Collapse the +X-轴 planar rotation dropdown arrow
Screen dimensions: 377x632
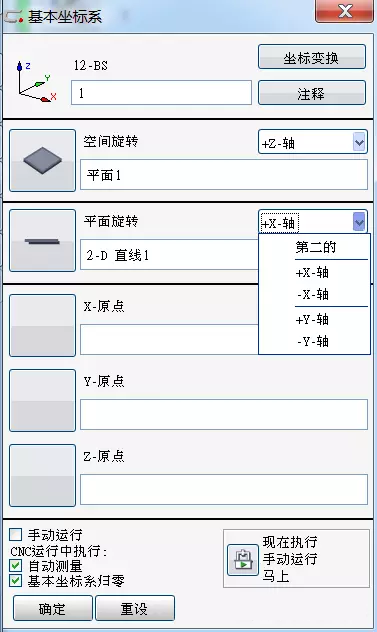click(x=359, y=222)
